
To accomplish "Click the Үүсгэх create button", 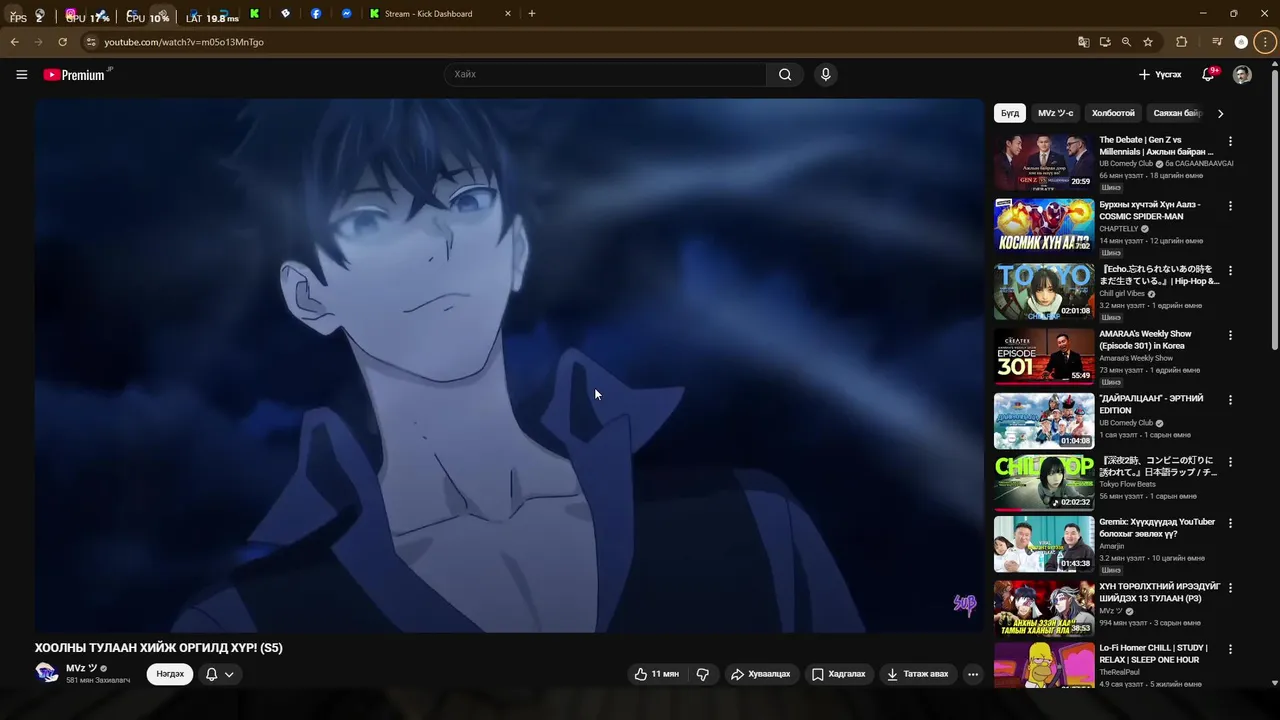I will [x=1160, y=74].
